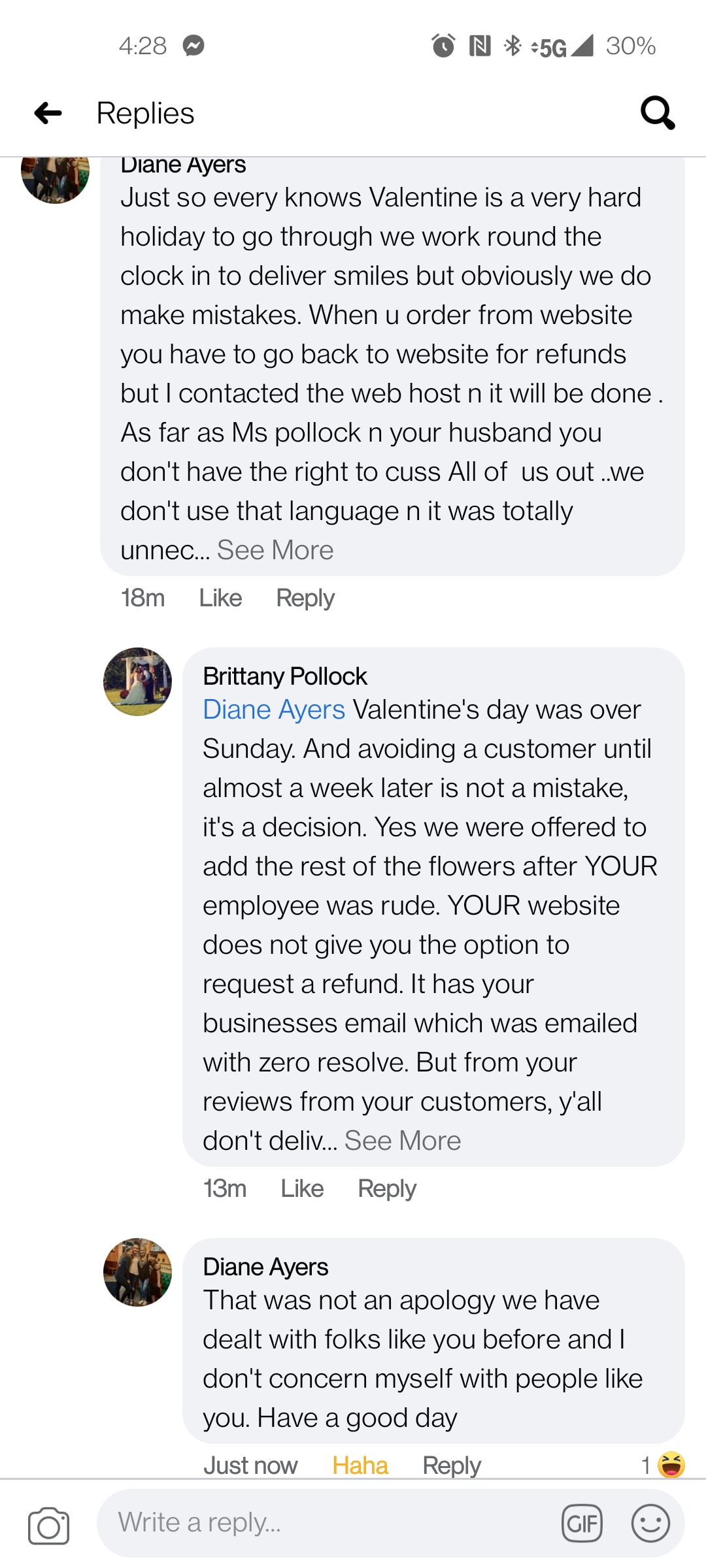706x1568 pixels.
Task: Like Diane Ayers' 18m-old comment
Action: coord(220,598)
